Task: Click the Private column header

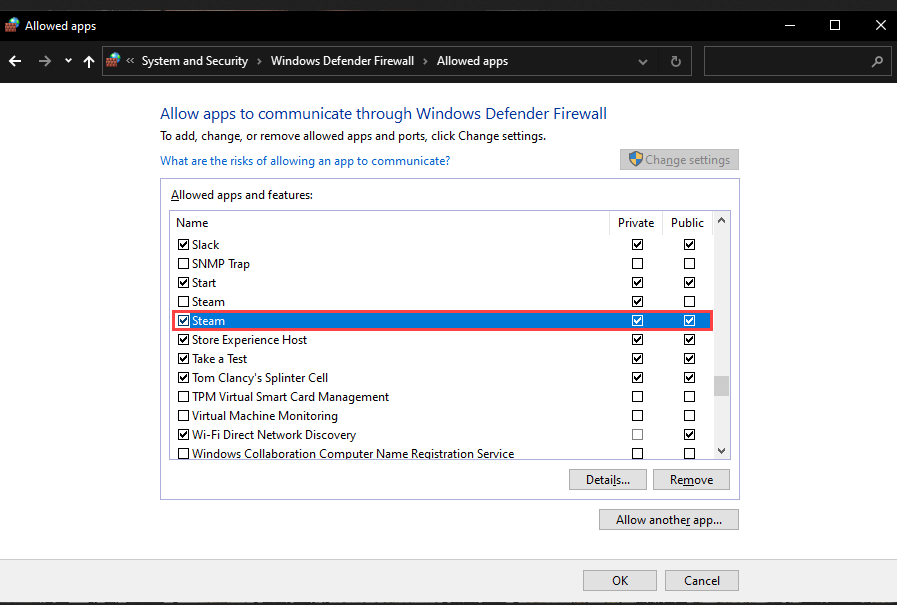Action: [636, 223]
